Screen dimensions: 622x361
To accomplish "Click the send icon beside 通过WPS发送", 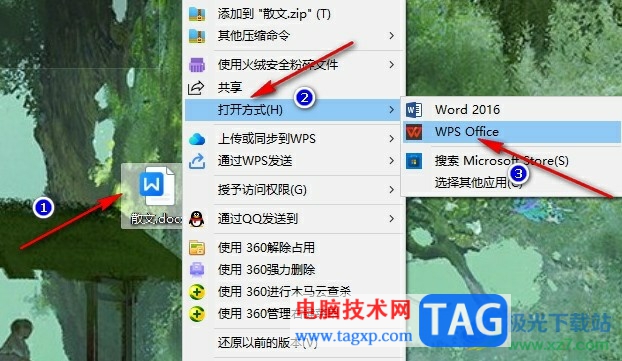I will (x=197, y=161).
